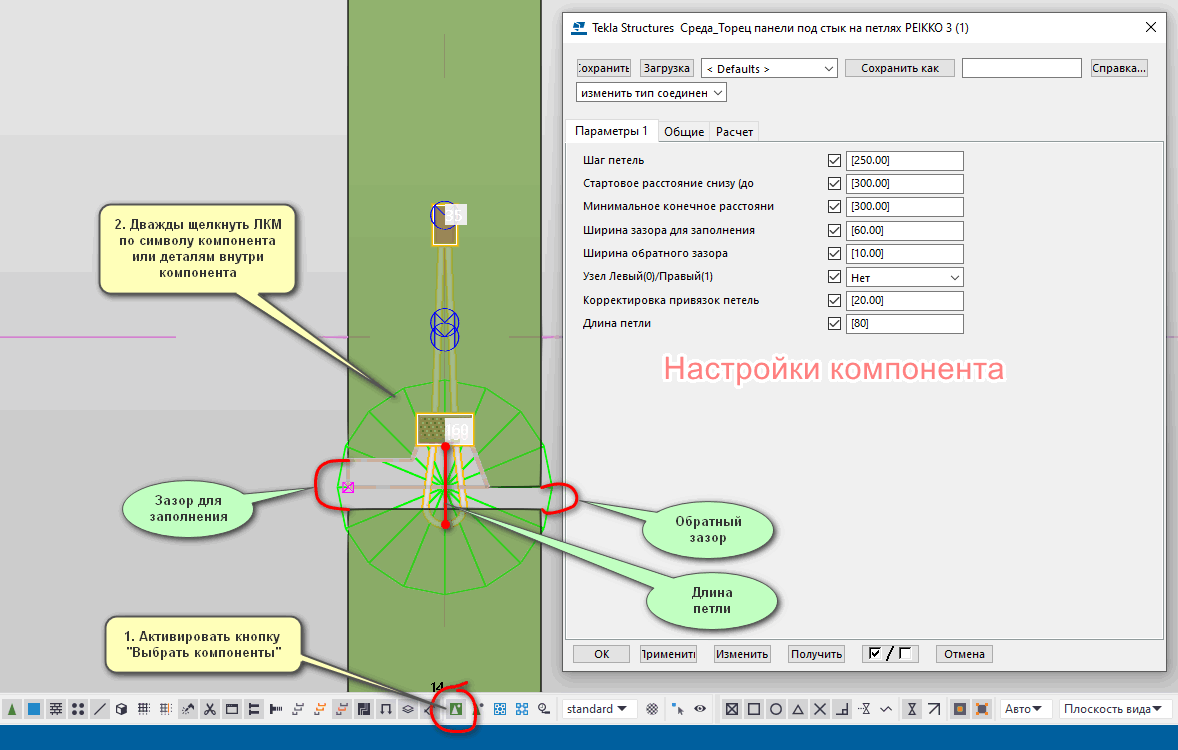Switch to the 'Общие' tab
1178x750 pixels.
click(x=684, y=132)
